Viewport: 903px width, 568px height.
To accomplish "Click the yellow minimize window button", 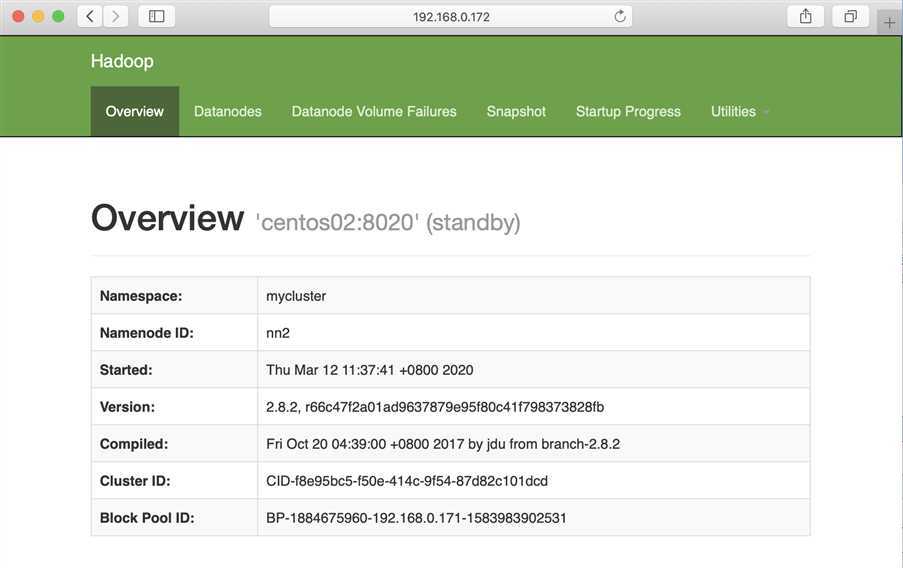I will tap(38, 16).
